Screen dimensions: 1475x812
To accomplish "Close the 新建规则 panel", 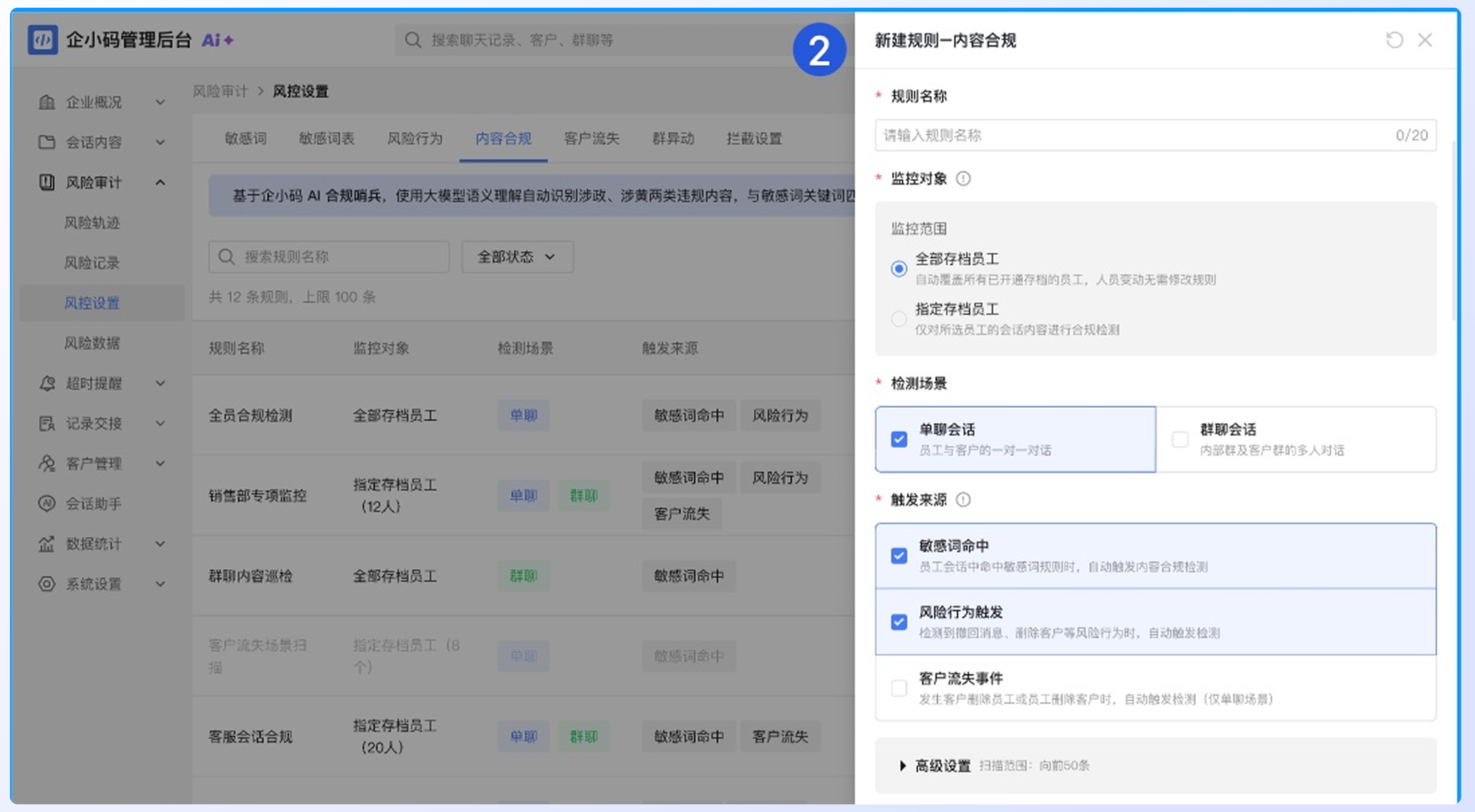I will pos(1425,40).
